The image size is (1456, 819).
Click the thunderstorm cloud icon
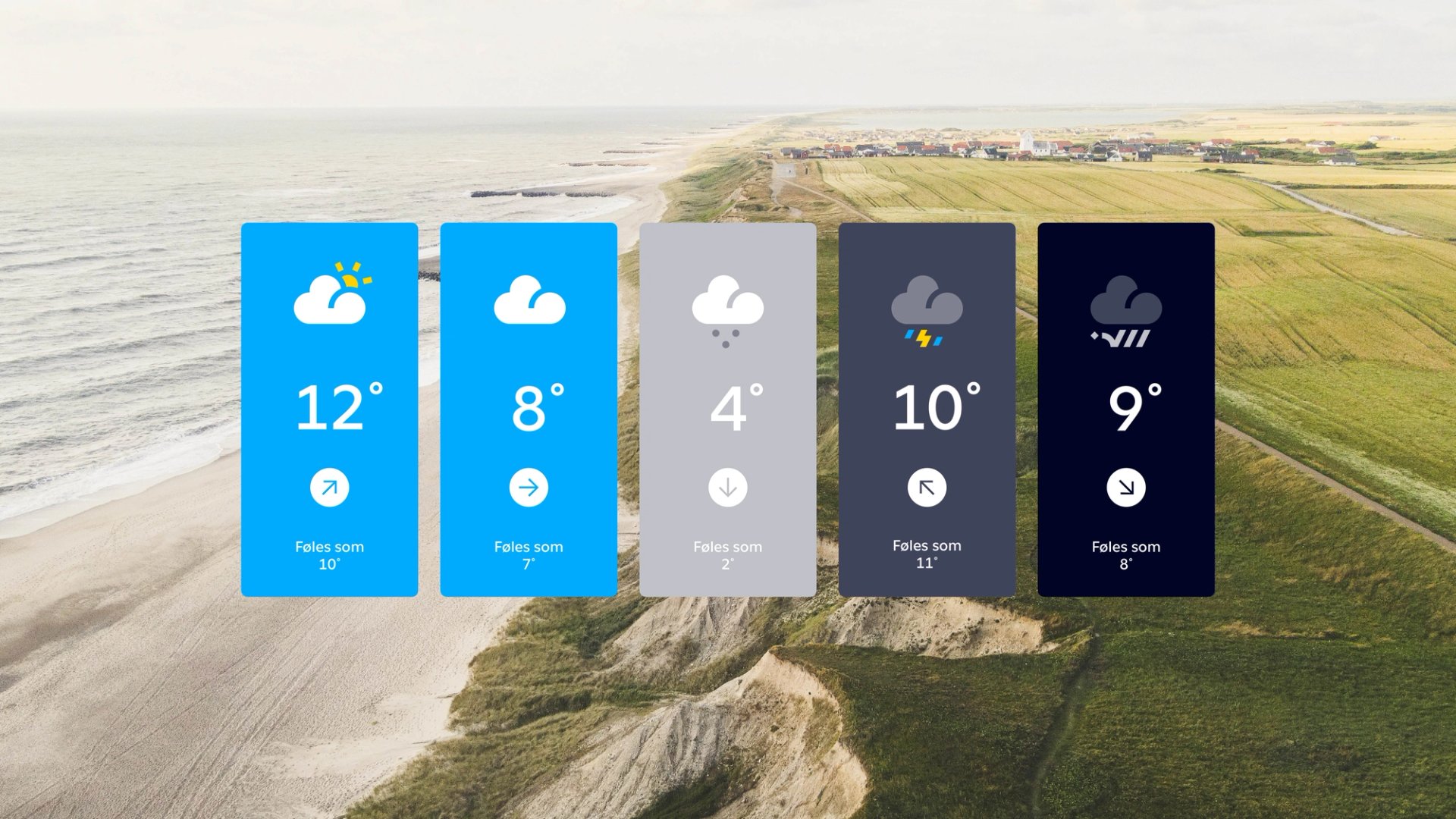pos(927,311)
